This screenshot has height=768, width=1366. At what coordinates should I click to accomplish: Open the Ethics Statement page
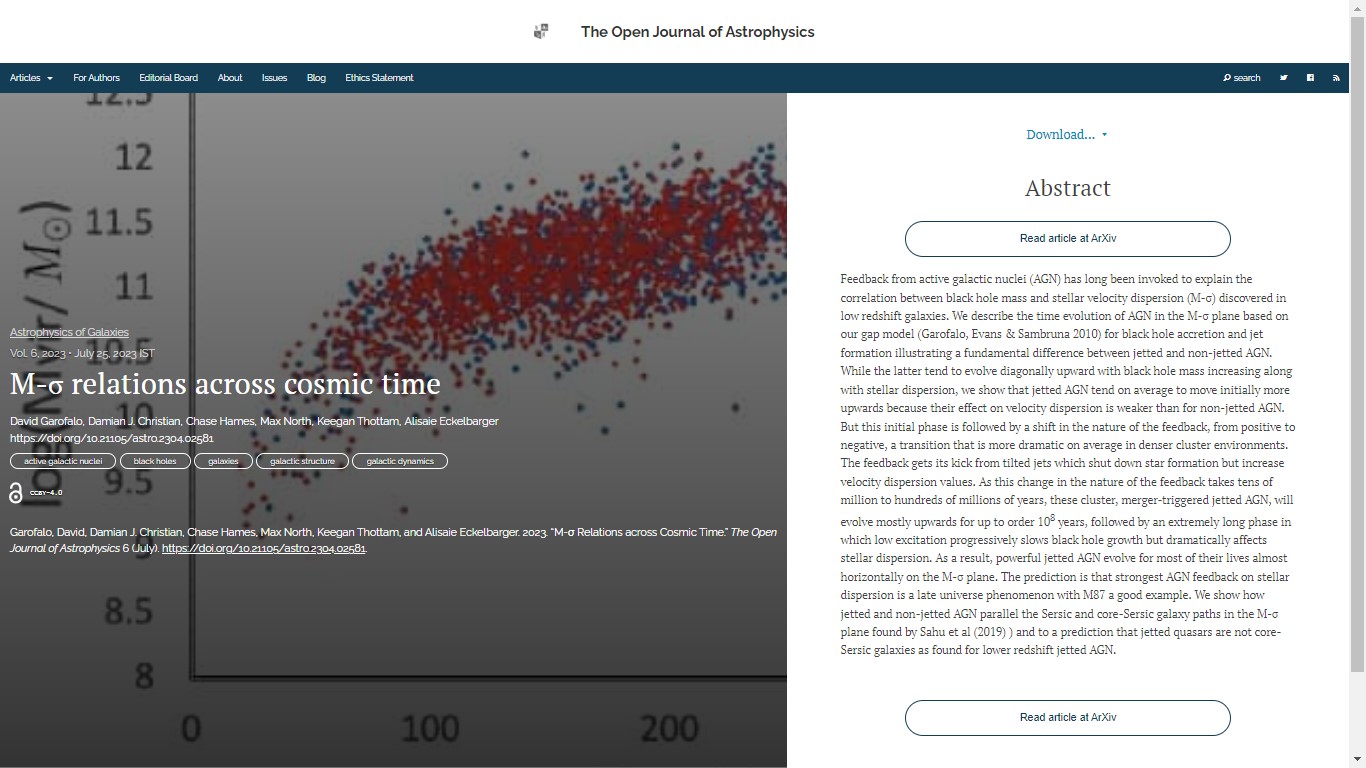(379, 78)
